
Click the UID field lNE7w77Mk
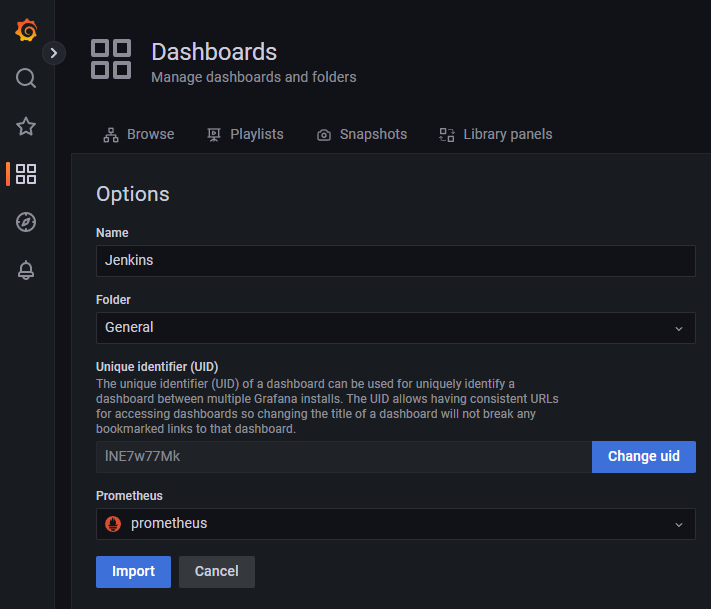pos(344,457)
